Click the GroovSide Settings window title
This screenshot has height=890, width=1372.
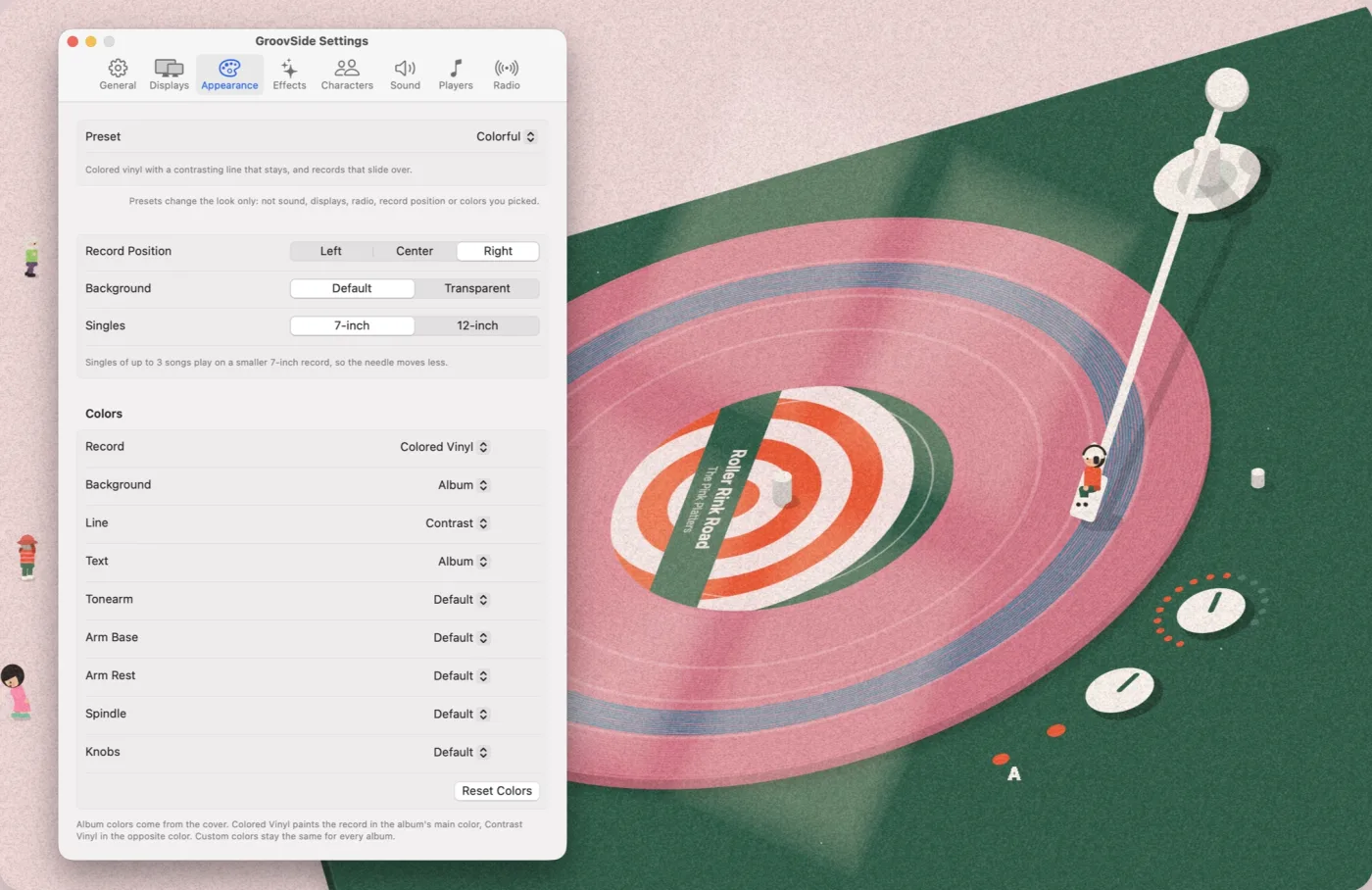[x=312, y=41]
